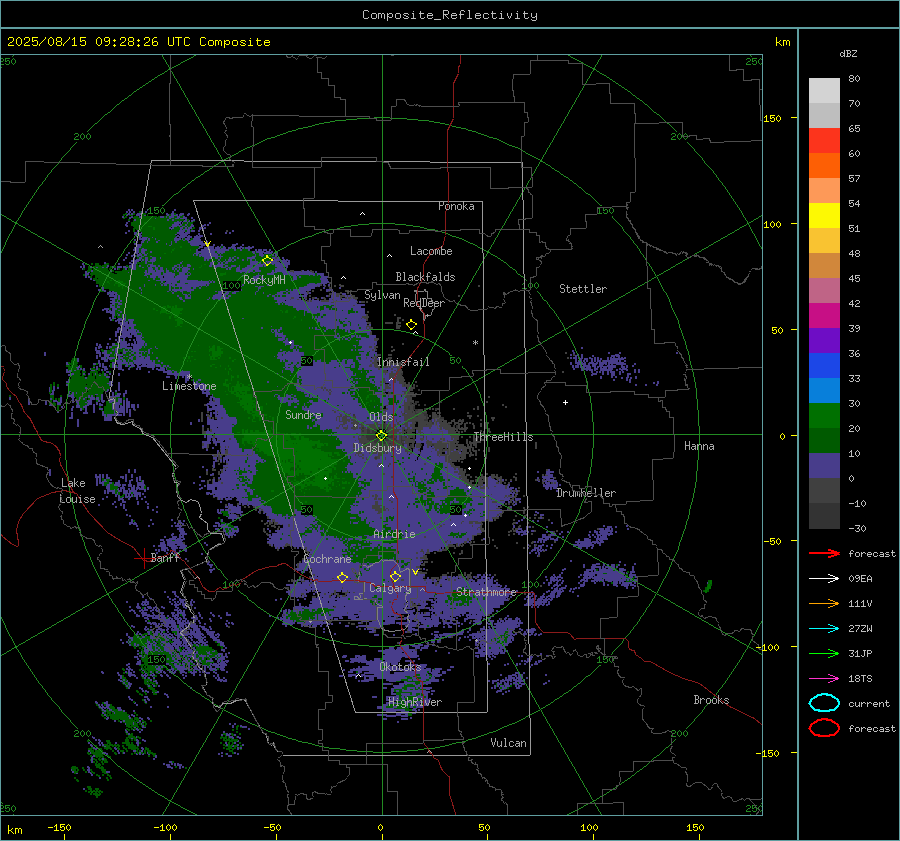Click the HighRiver city label
This screenshot has height=841, width=900.
click(x=415, y=702)
